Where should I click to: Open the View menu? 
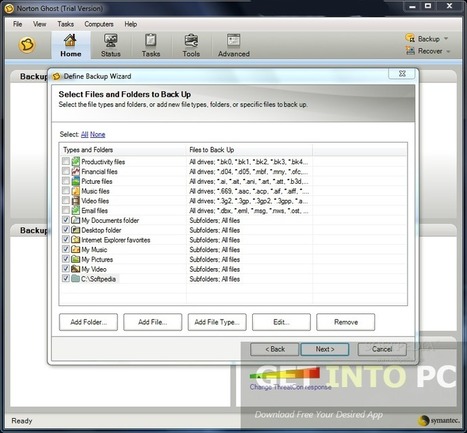click(x=40, y=24)
